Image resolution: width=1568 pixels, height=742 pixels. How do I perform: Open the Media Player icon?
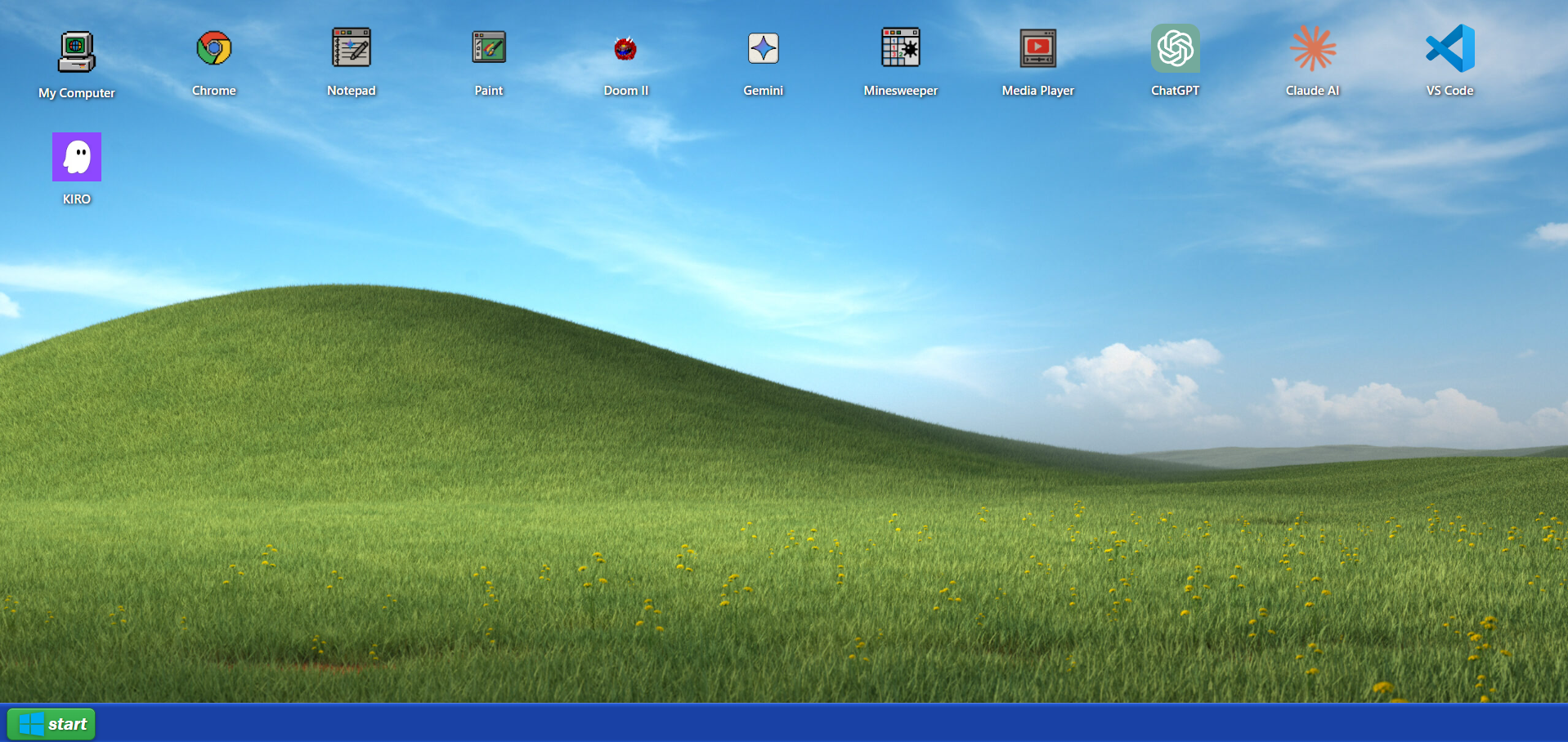click(1038, 48)
